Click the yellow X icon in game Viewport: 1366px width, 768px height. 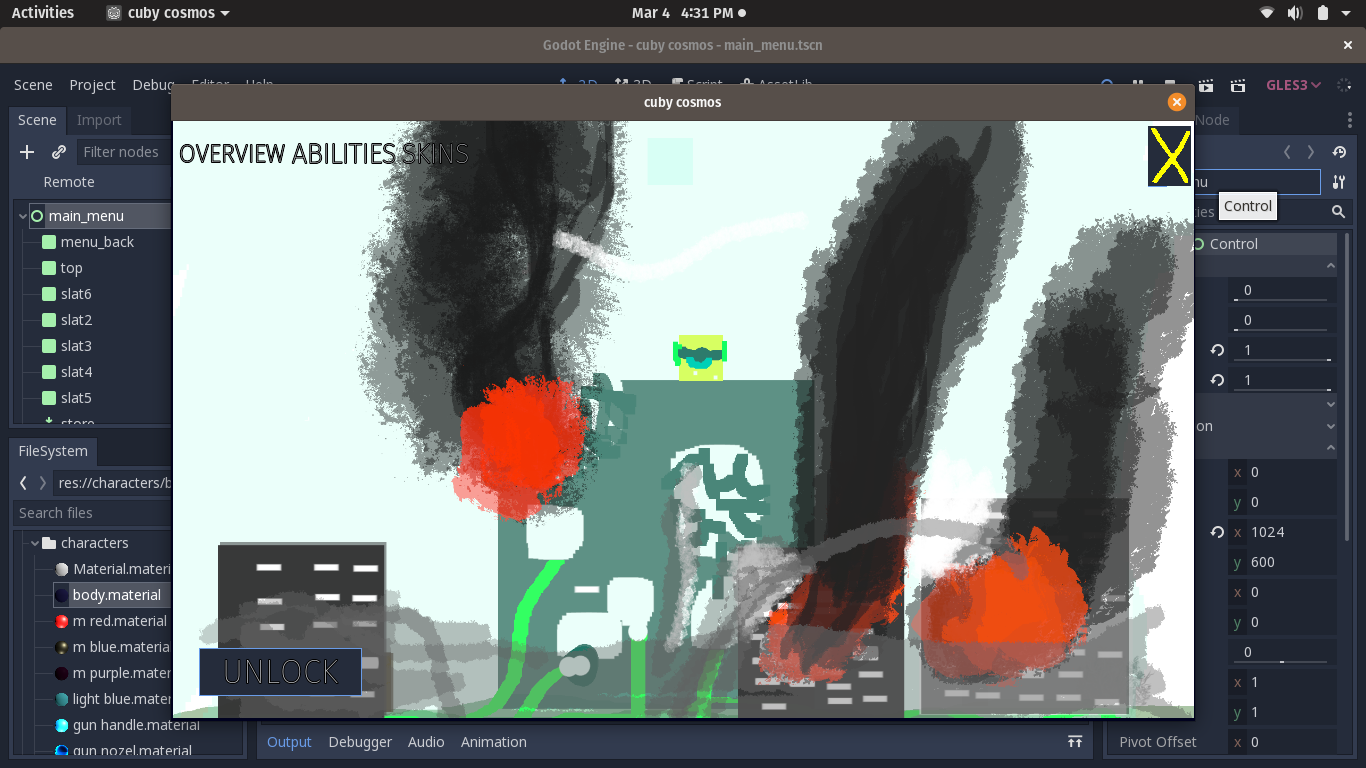(x=1169, y=156)
